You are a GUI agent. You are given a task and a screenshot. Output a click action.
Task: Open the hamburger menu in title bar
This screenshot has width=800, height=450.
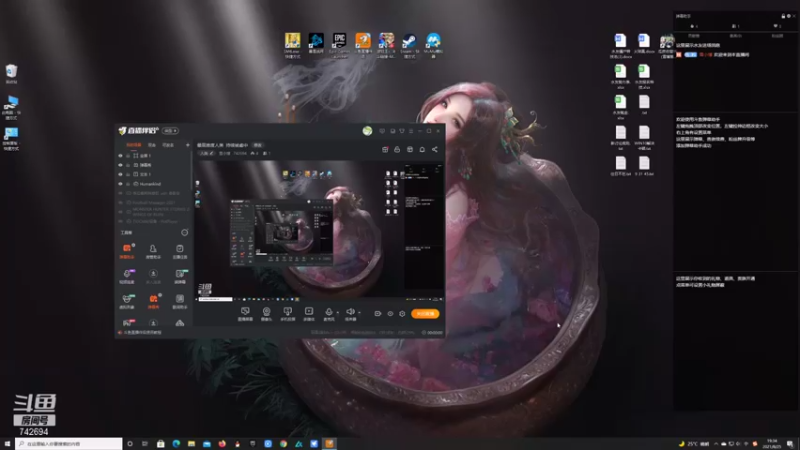(411, 131)
